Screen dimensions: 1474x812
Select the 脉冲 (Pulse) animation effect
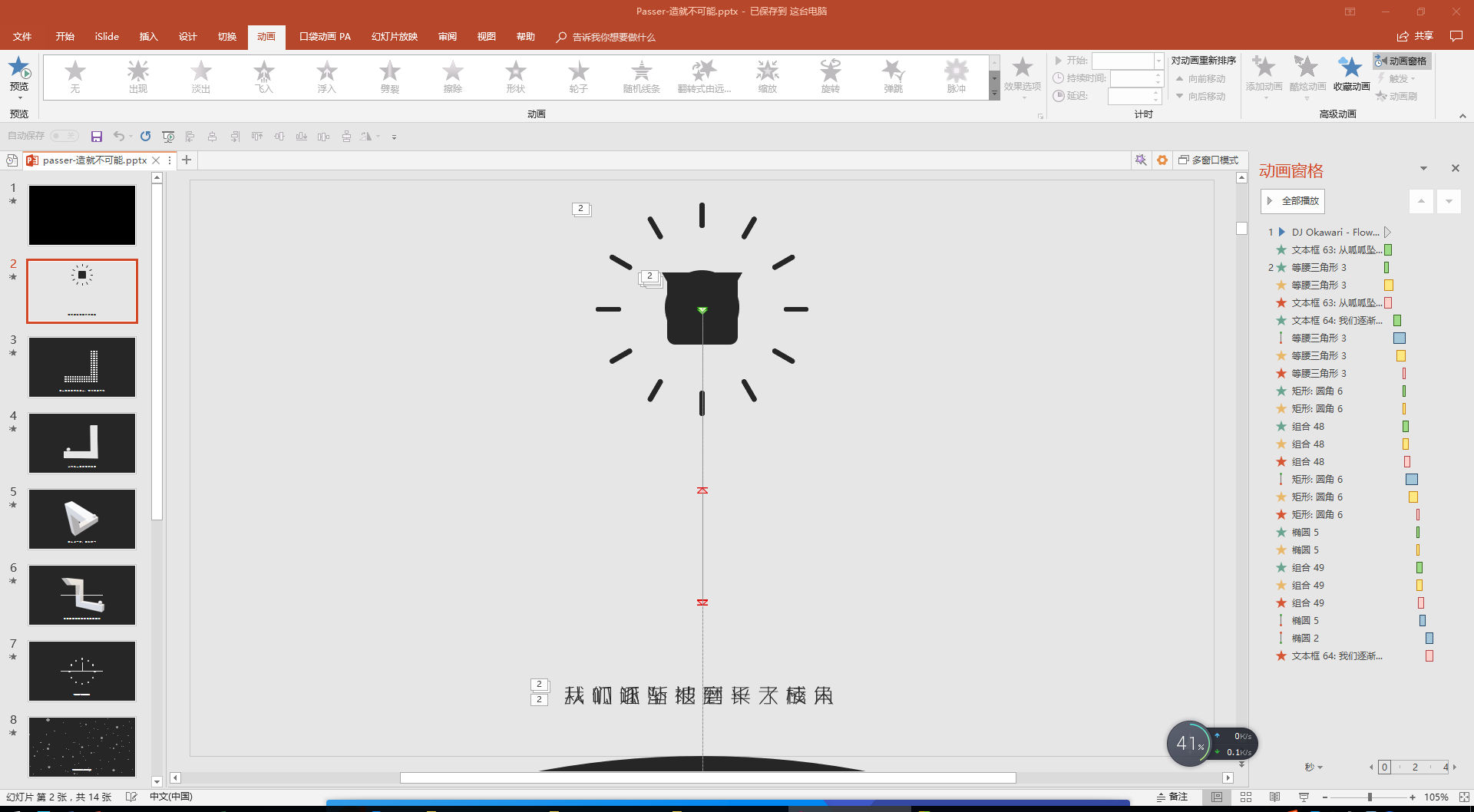957,77
